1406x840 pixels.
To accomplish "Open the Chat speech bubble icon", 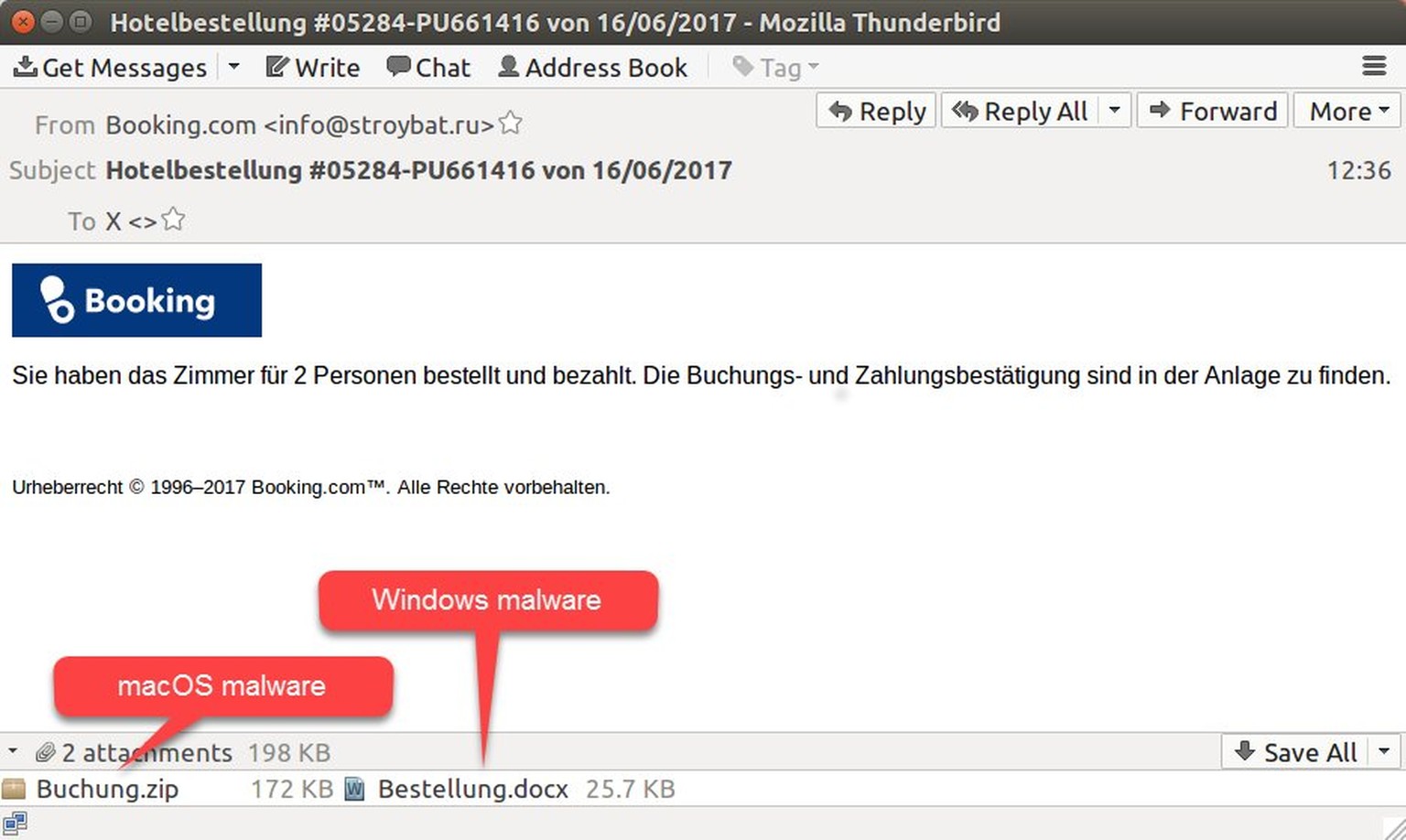I will 398,66.
